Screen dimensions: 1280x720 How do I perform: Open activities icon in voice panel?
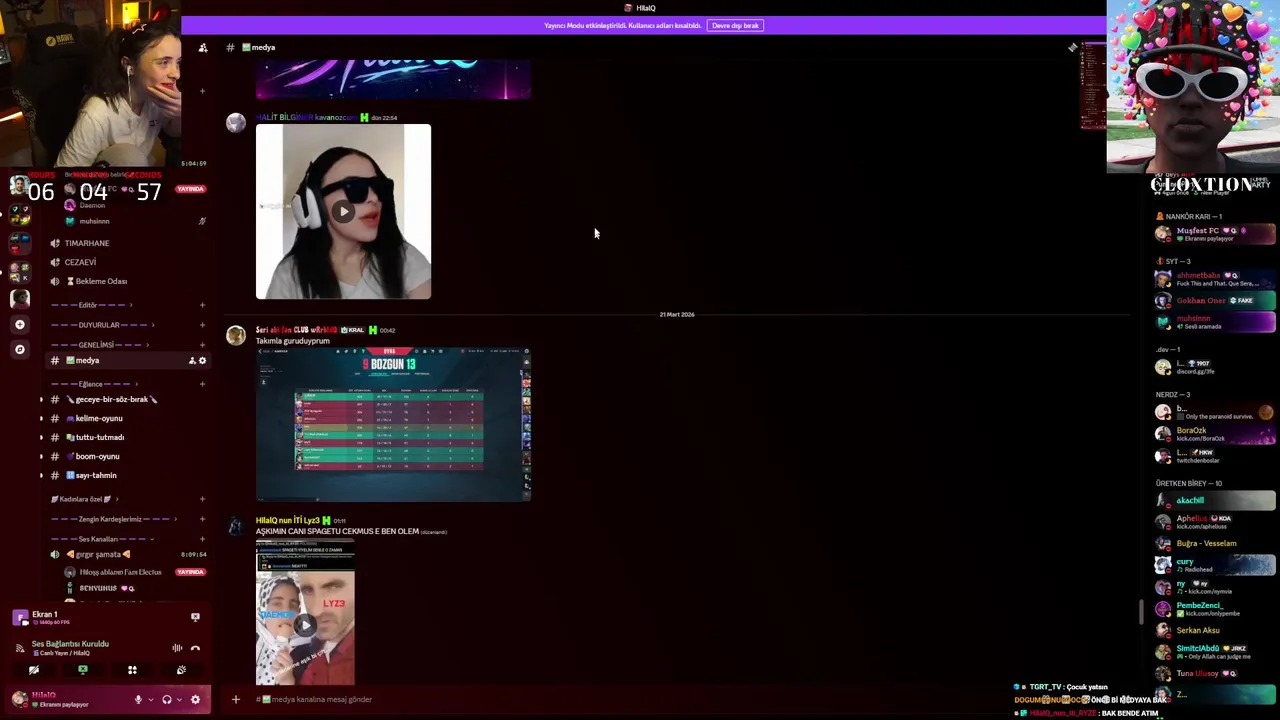point(132,670)
